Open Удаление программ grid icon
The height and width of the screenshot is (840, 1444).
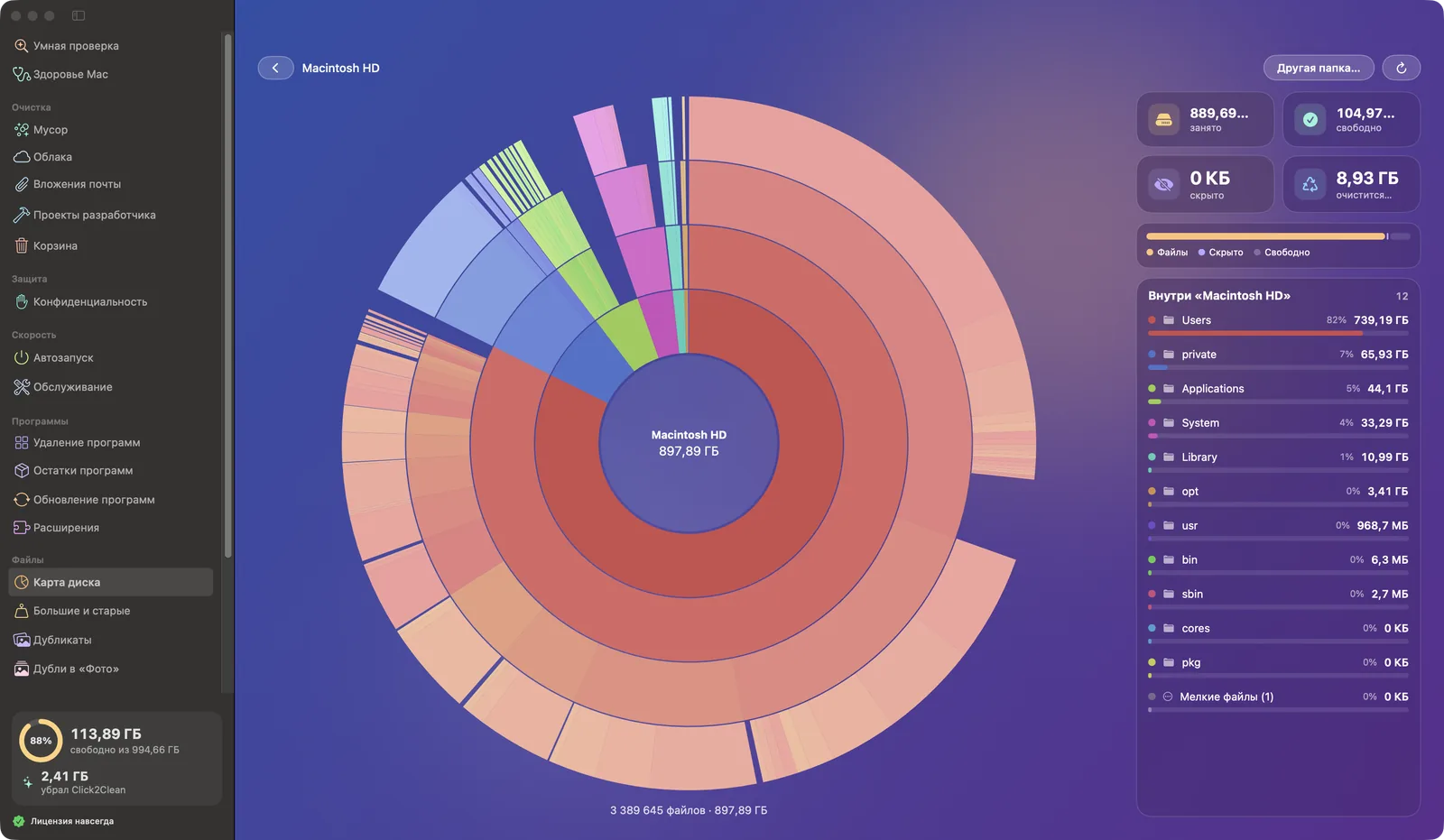pyautogui.click(x=22, y=442)
